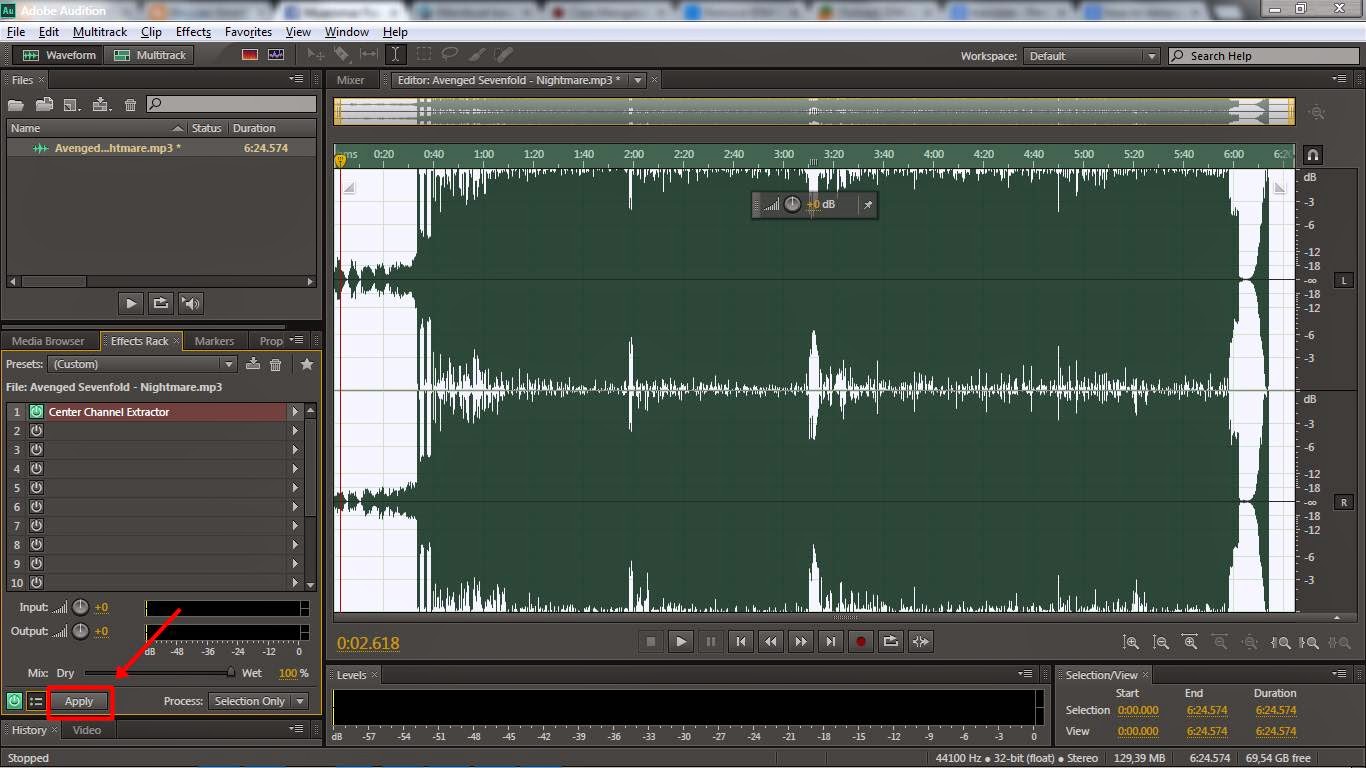Click the Zoom In (Amplitude) icon
The width and height of the screenshot is (1366, 768).
click(1131, 643)
